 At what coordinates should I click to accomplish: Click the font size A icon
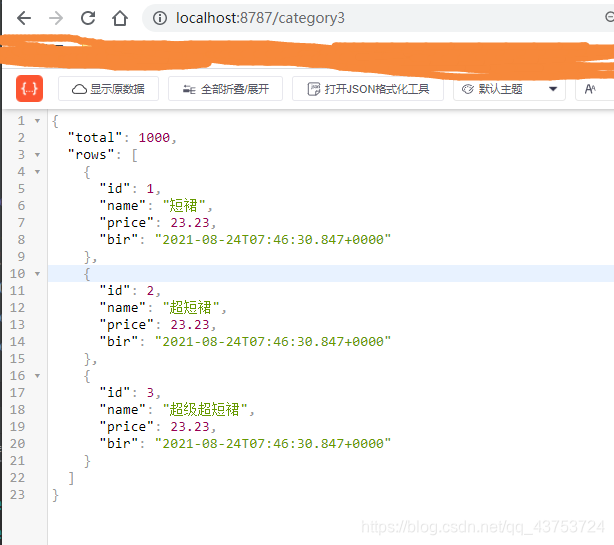[590, 89]
